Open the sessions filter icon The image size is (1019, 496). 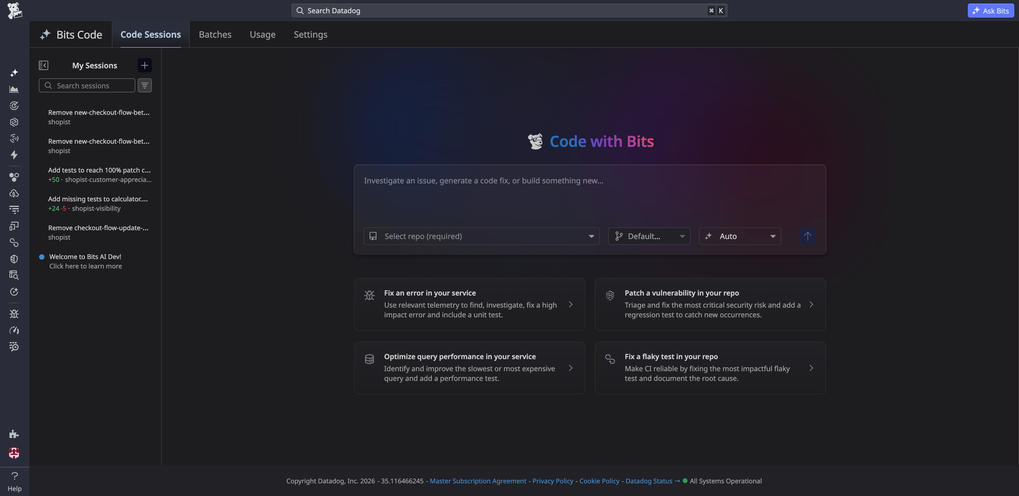coord(145,85)
